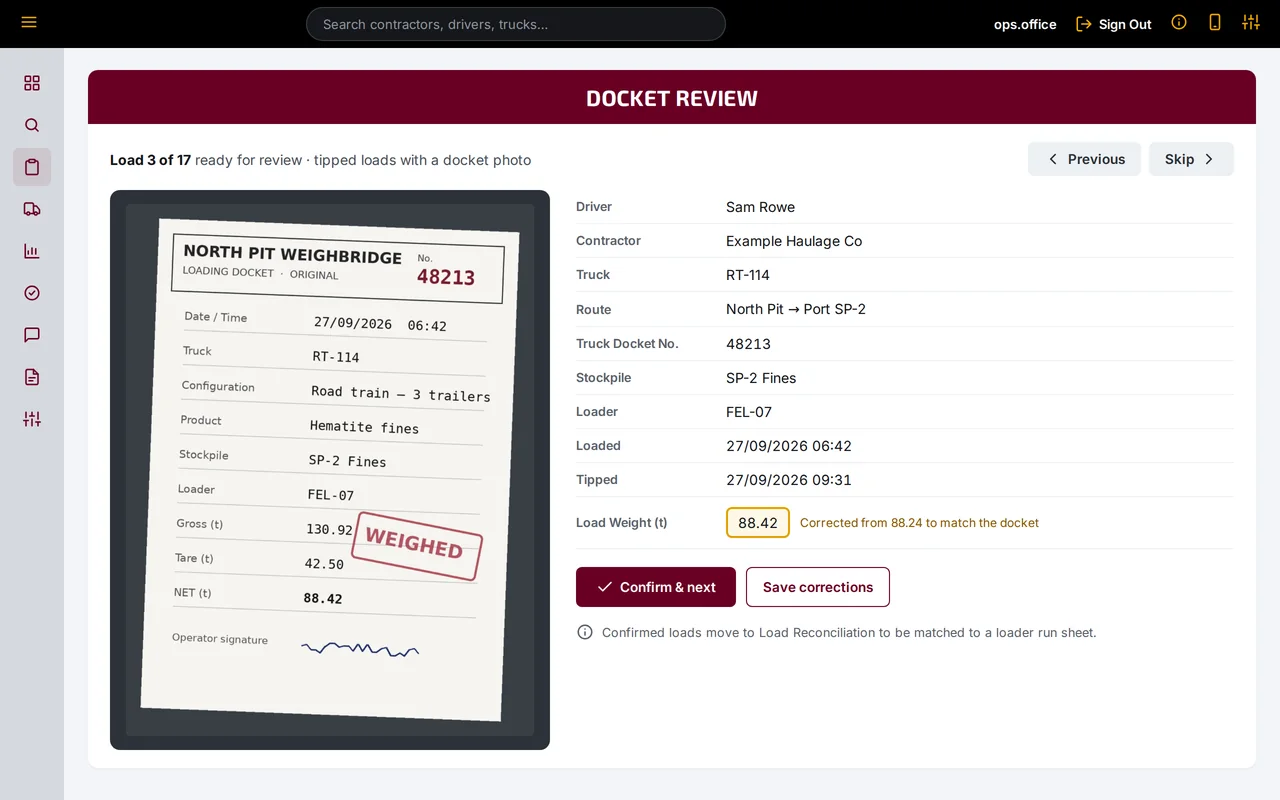Screen dimensions: 1280x800
Task: Click the 'Load 3 of 17' status text
Action: 150,160
